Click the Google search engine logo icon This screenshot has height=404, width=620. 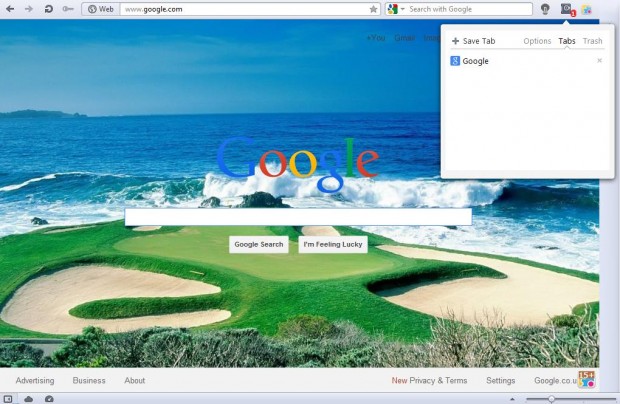coord(392,9)
